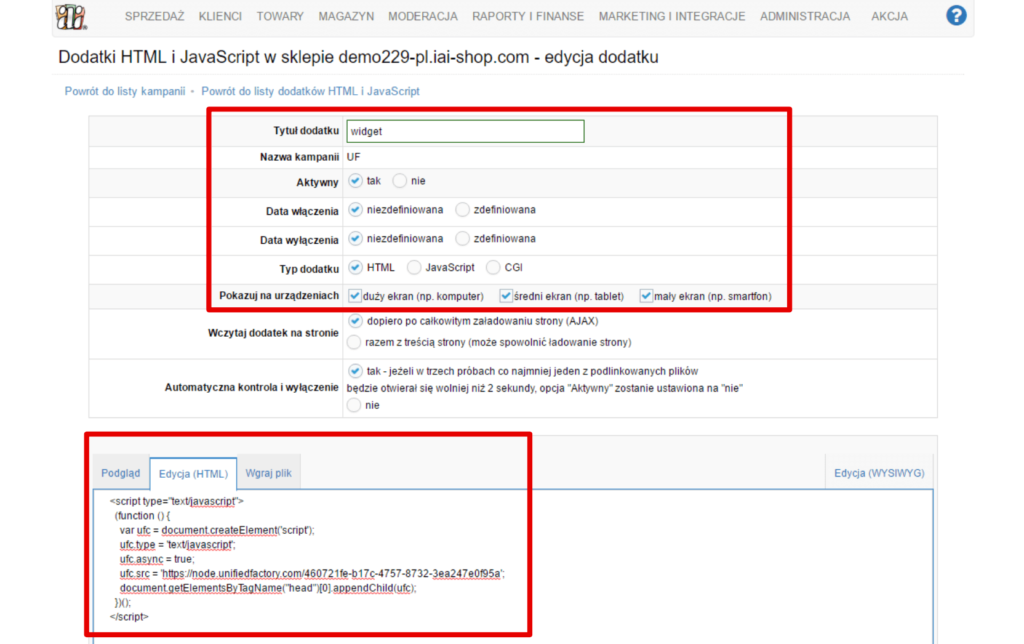
Task: Choose niezdefiniowana for Data włączenia
Action: click(x=355, y=210)
